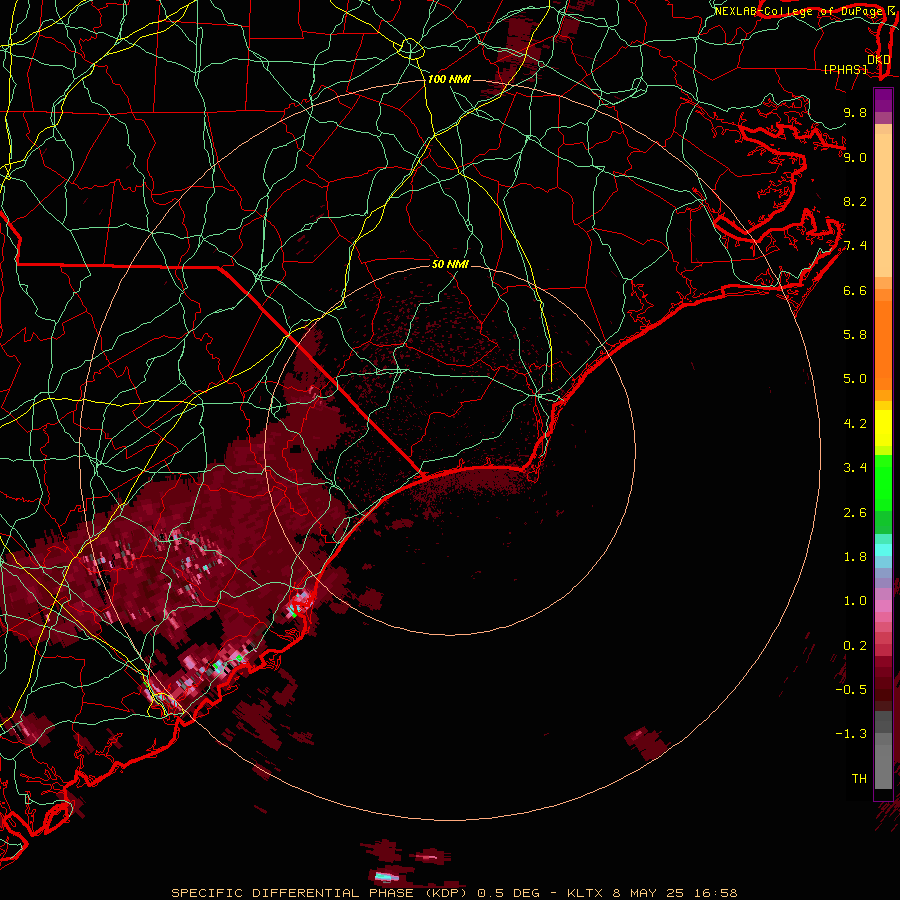The image size is (900, 900).
Task: Click the "TH" threshold label on the scale
Action: tap(859, 779)
